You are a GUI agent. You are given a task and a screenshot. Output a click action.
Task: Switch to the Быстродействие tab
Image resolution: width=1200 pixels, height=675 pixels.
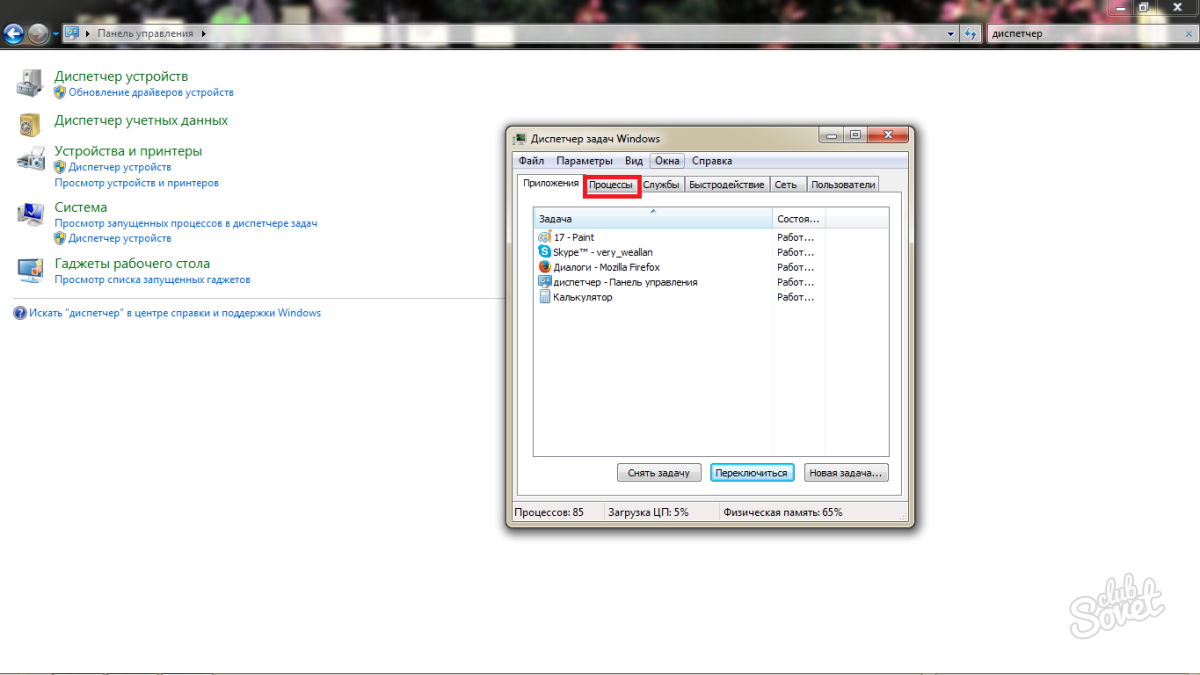coord(726,185)
